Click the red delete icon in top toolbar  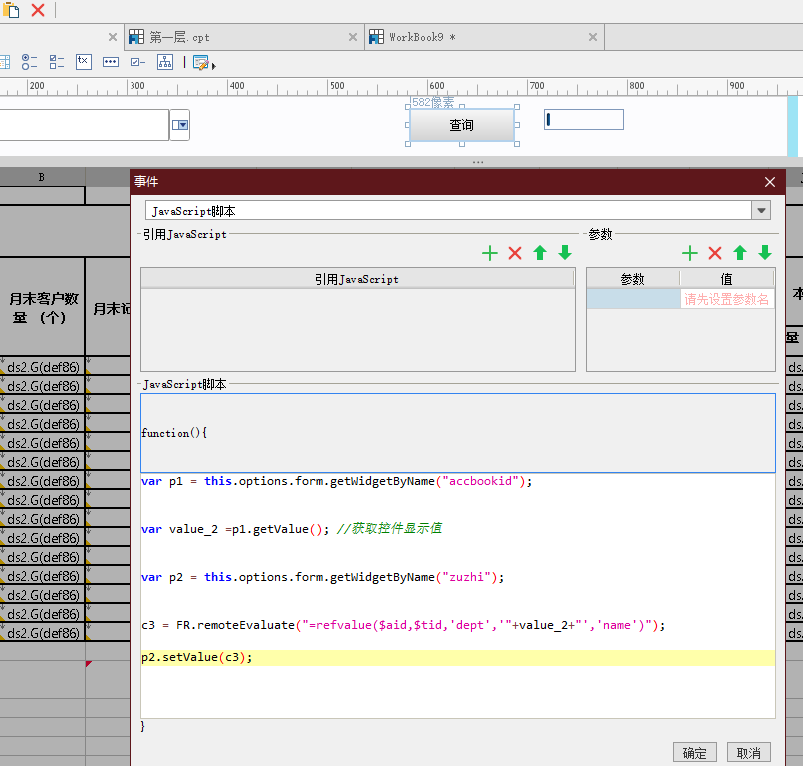(x=38, y=9)
